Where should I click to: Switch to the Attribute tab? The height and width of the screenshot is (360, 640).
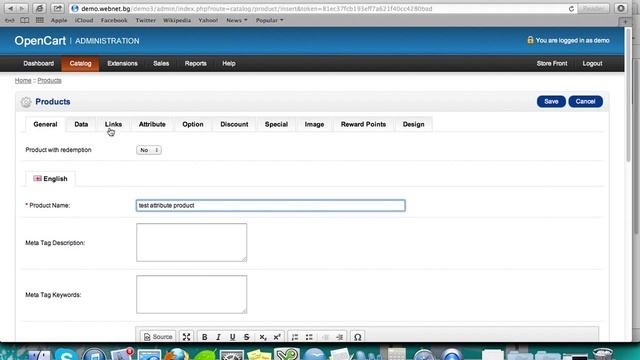pos(152,124)
